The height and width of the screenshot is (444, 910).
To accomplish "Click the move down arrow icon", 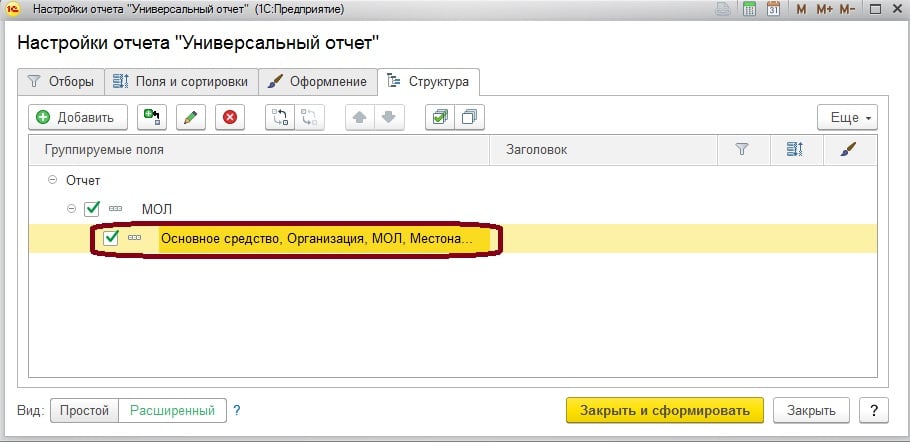I will (387, 117).
